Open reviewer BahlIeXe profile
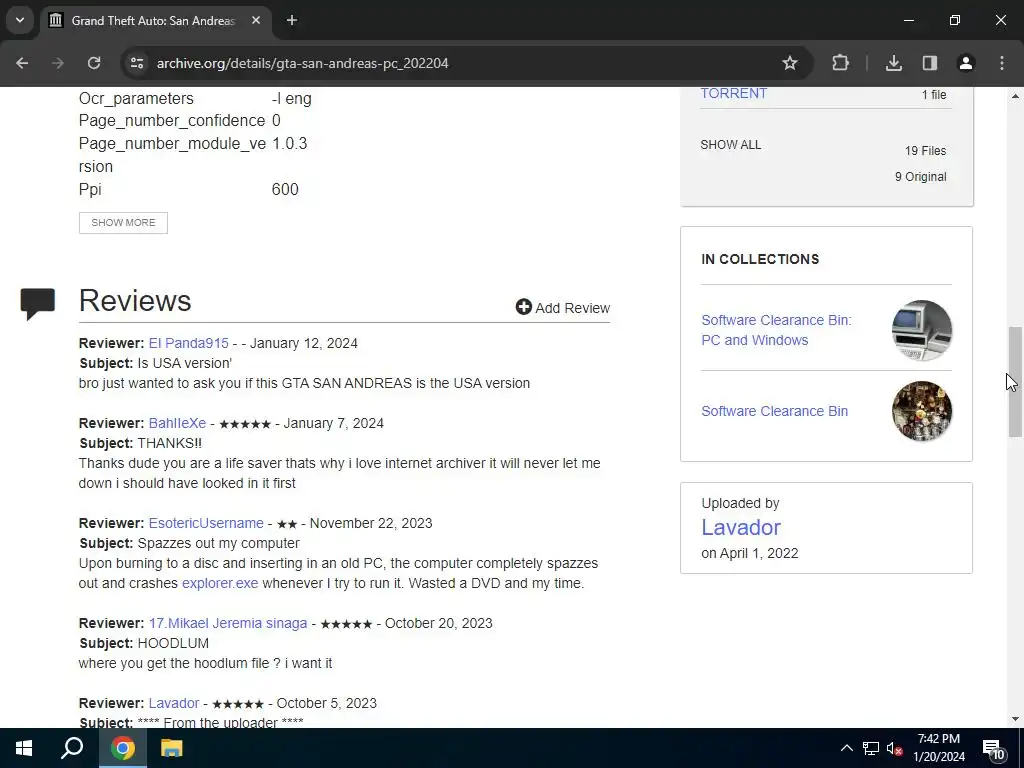 pos(177,423)
